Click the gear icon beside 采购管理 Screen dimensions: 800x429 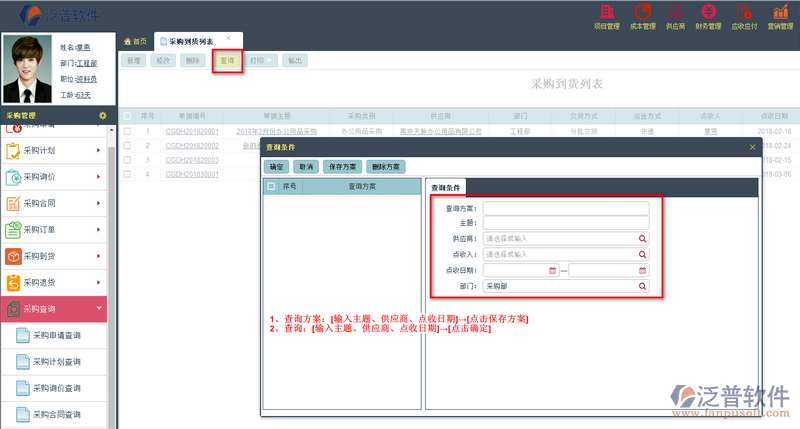pyautogui.click(x=102, y=116)
